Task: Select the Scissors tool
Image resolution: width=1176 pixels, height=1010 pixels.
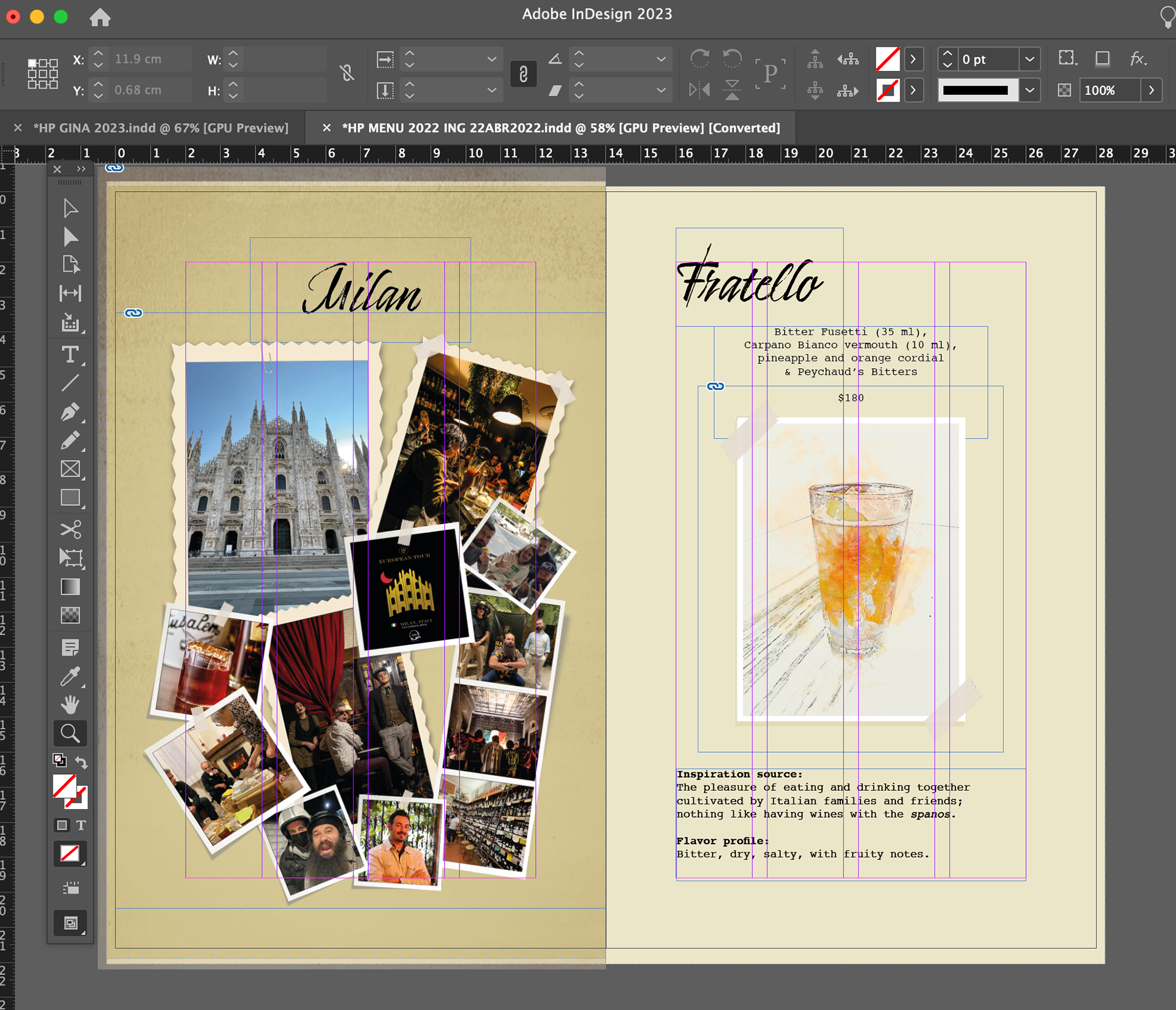Action: (70, 529)
